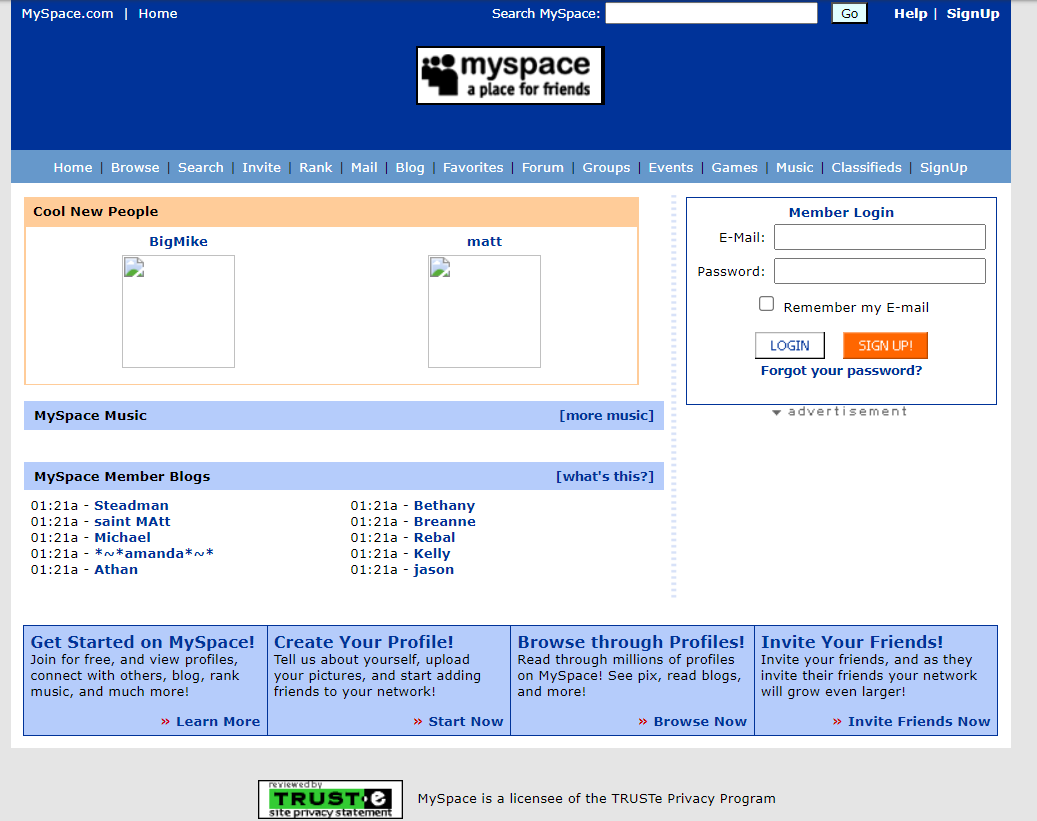Screen dimensions: 1037x821
Task: Select Invite in the navigation bar
Action: coord(261,167)
